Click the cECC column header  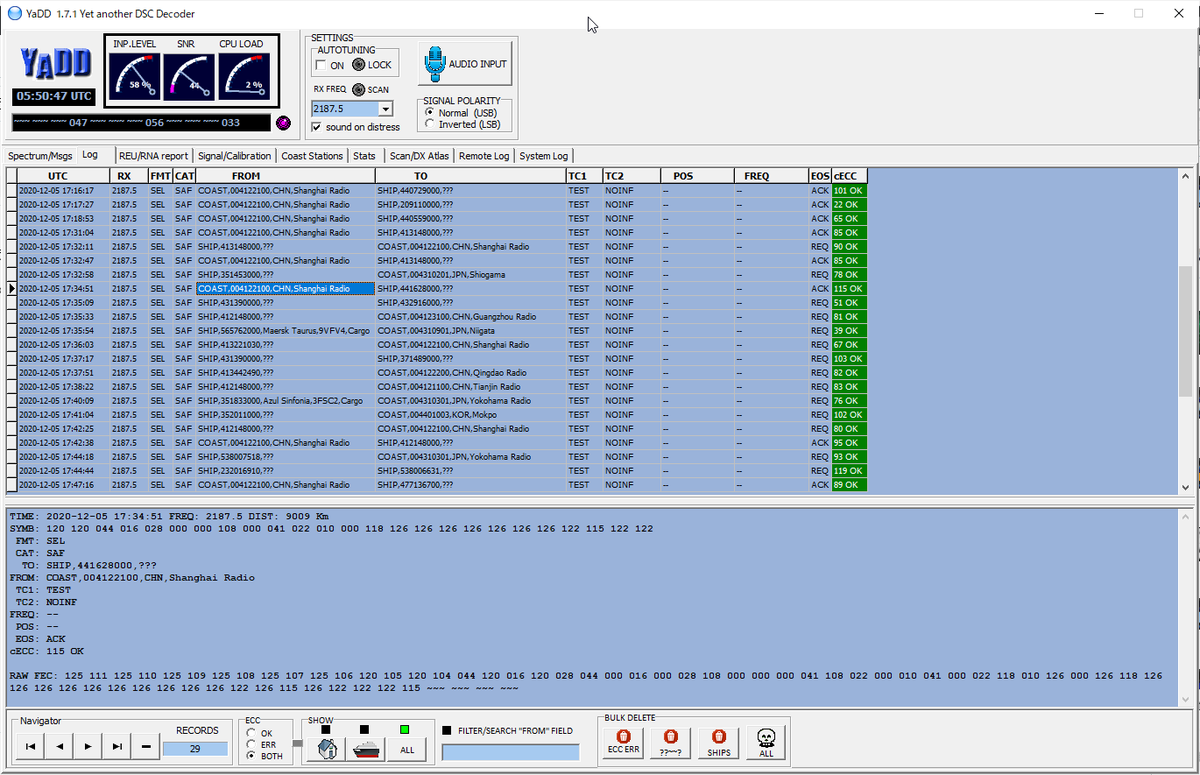click(848, 176)
